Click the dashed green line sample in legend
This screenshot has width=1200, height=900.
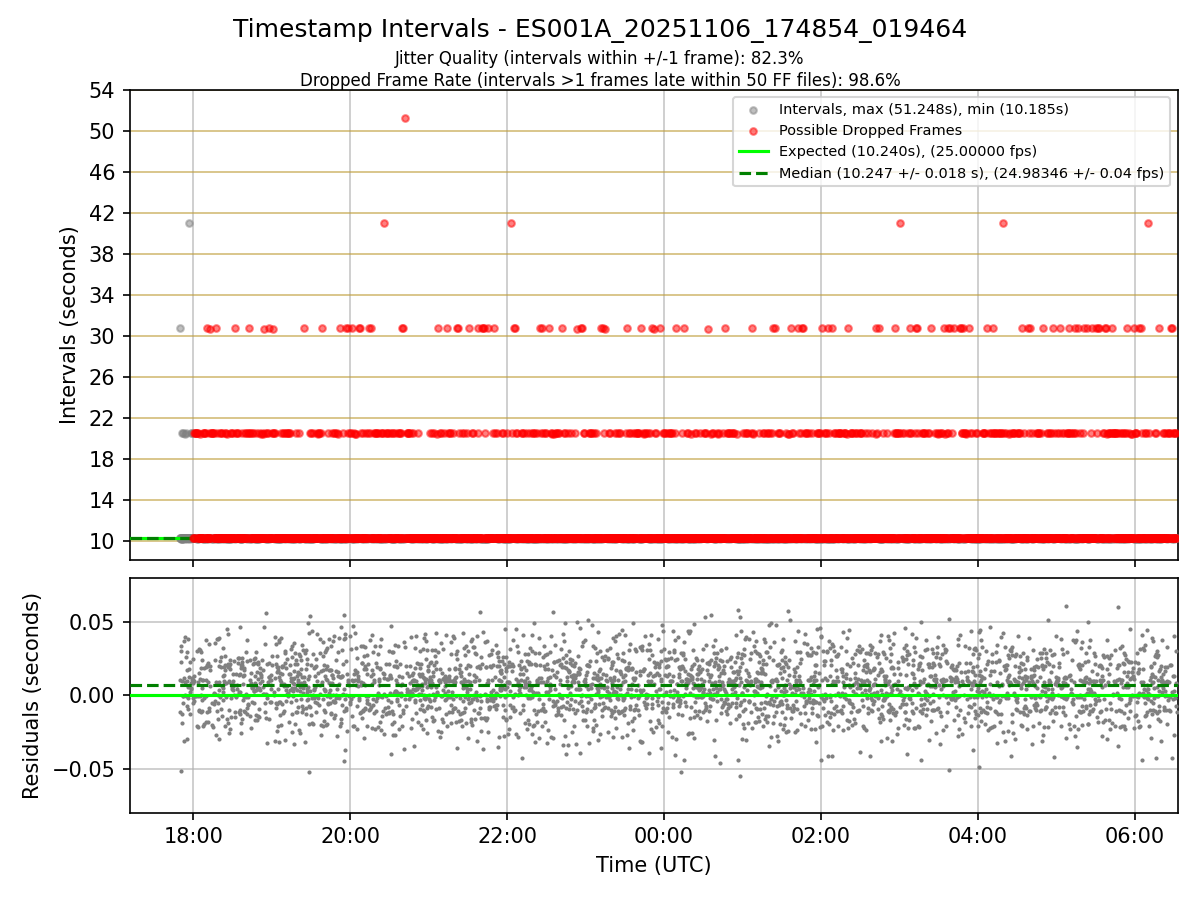[754, 173]
